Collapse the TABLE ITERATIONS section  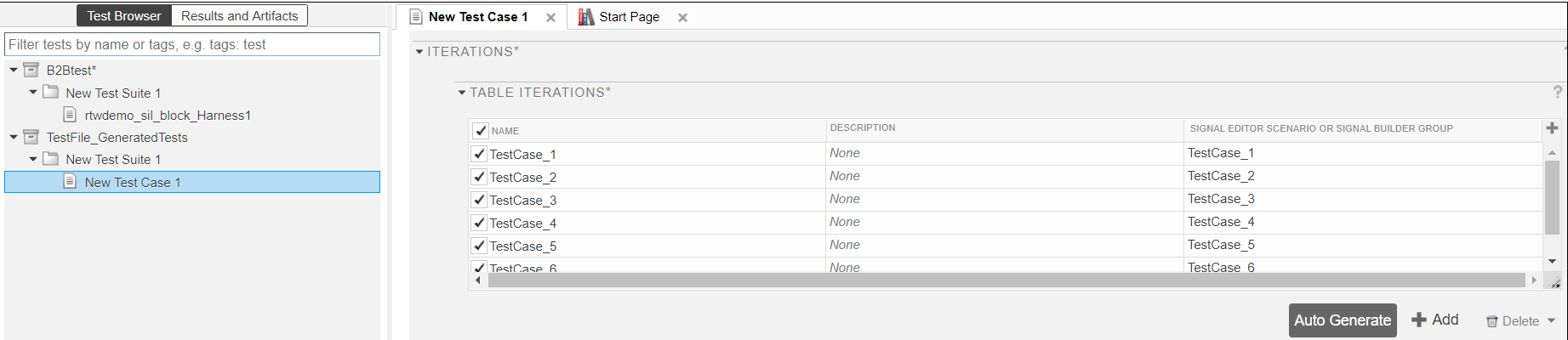coord(462,93)
